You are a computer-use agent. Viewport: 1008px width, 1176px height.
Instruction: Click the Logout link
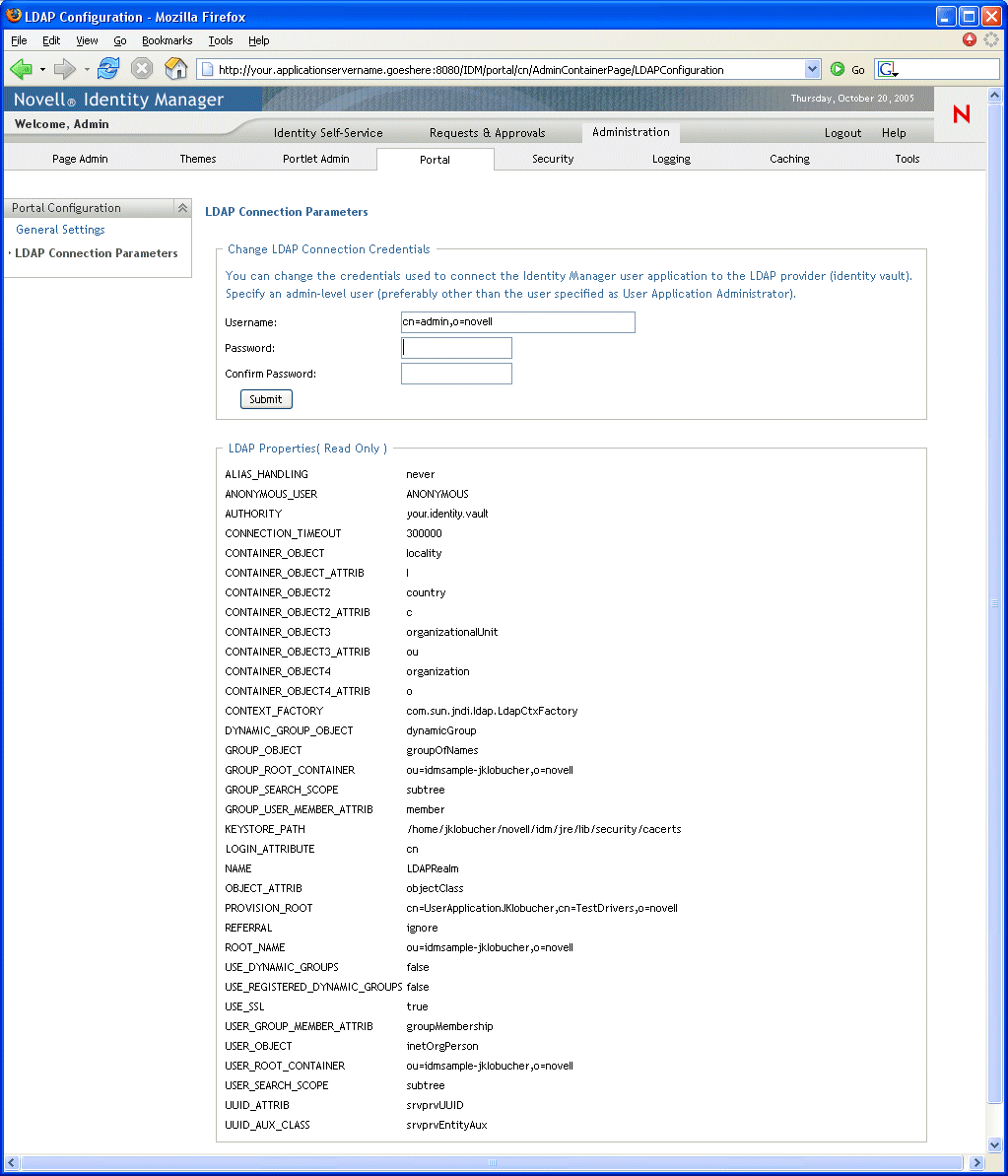pyautogui.click(x=843, y=133)
